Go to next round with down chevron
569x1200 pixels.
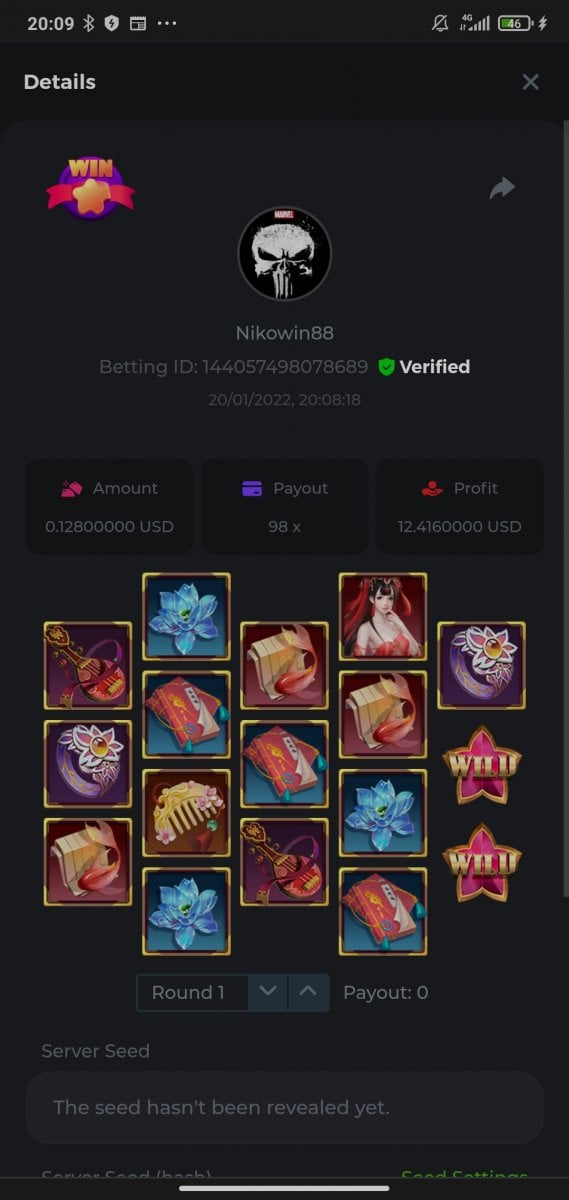[267, 992]
